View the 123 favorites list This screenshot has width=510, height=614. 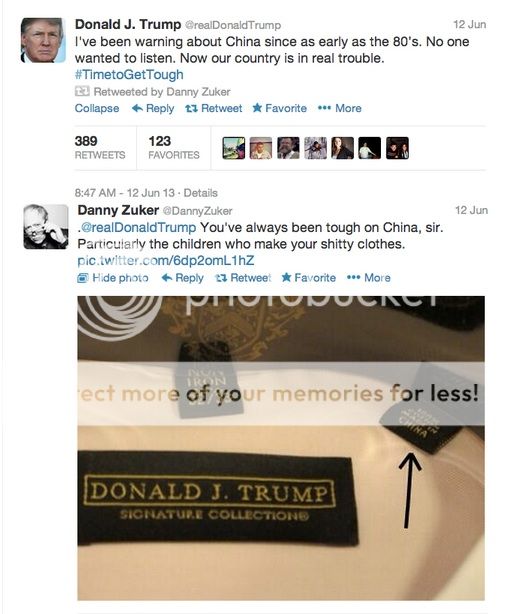click(174, 147)
